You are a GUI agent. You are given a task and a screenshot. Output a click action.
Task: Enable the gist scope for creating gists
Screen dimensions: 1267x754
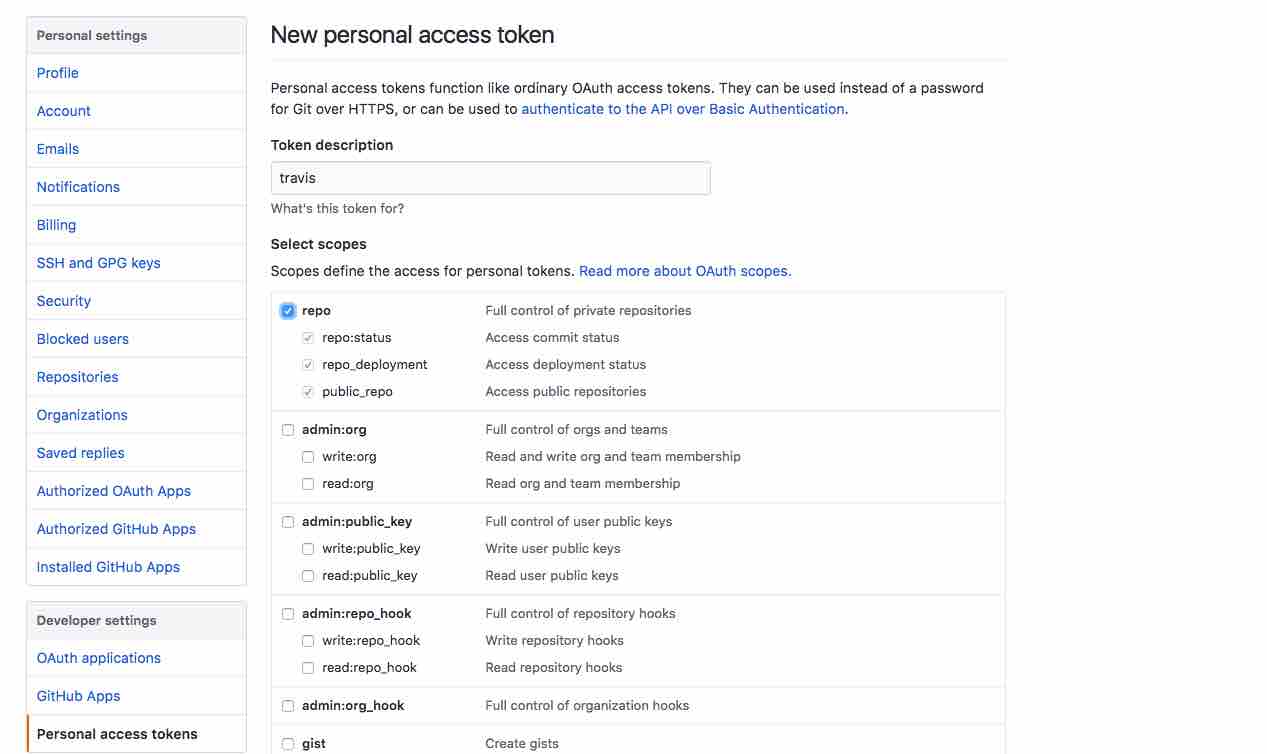tap(288, 743)
